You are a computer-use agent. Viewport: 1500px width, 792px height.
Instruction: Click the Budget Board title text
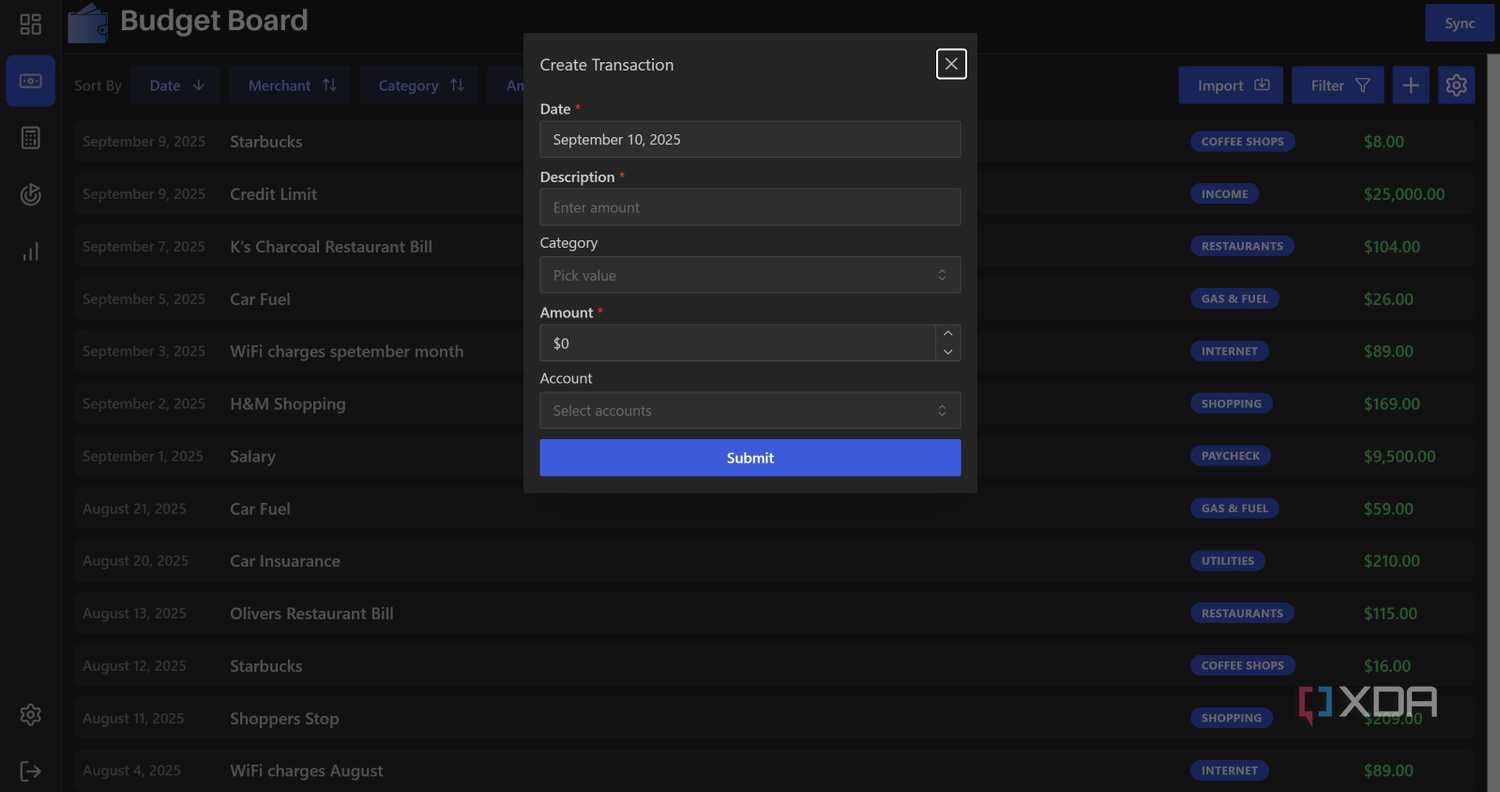214,21
